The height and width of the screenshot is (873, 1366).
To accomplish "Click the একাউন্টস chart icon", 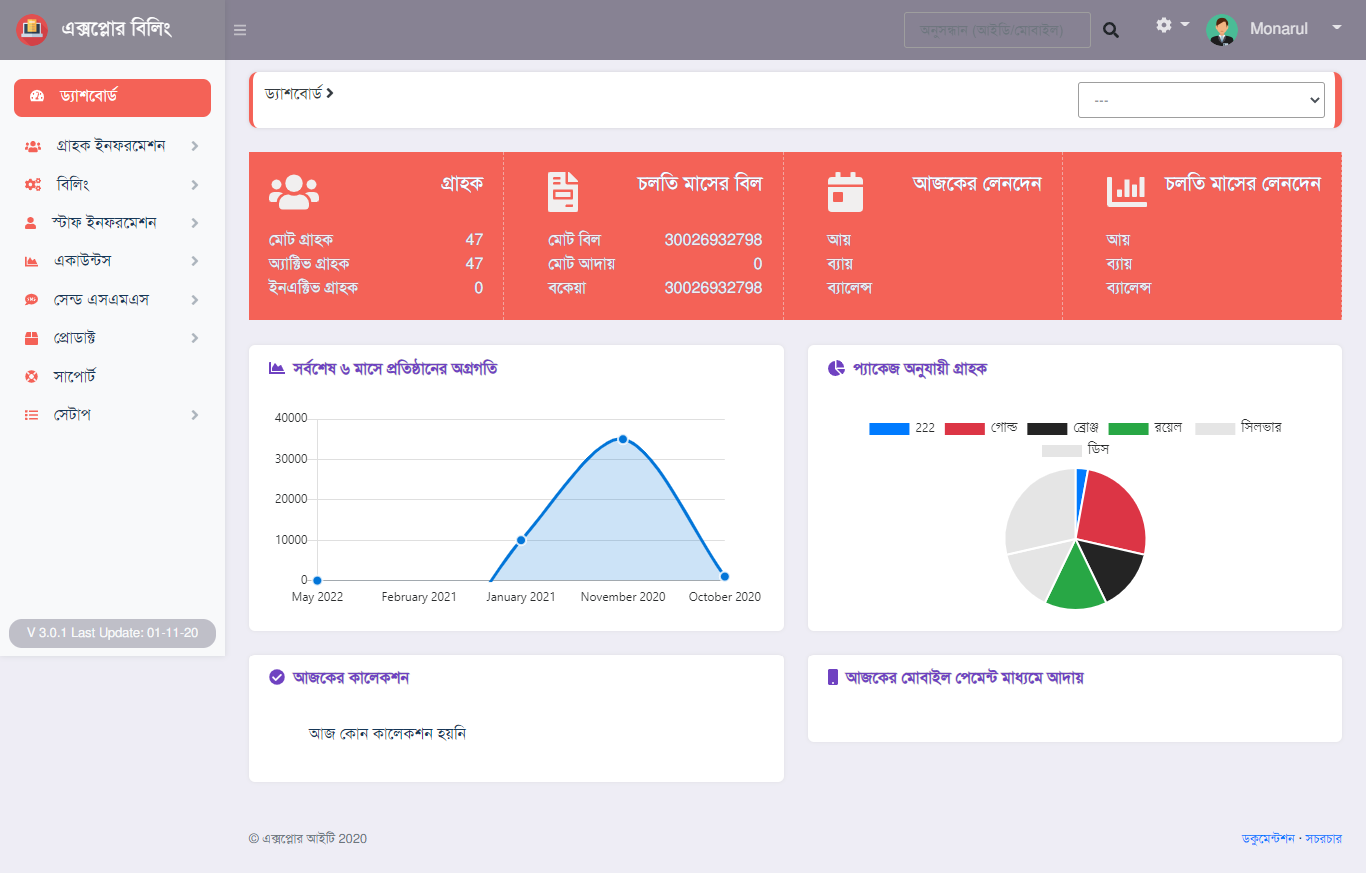I will point(31,261).
